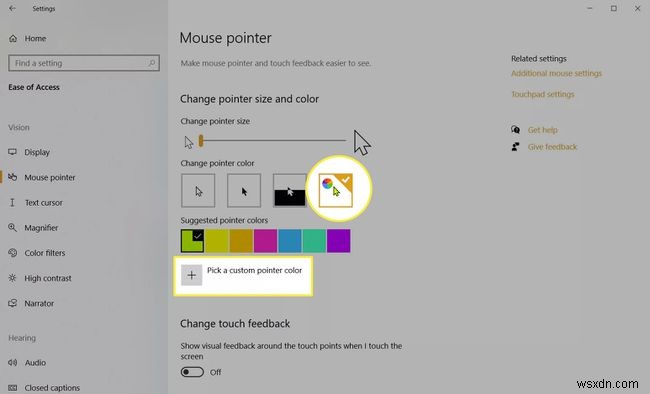Viewport: 650px width, 394px height.
Task: Click the Find a setting search box
Action: [x=84, y=63]
